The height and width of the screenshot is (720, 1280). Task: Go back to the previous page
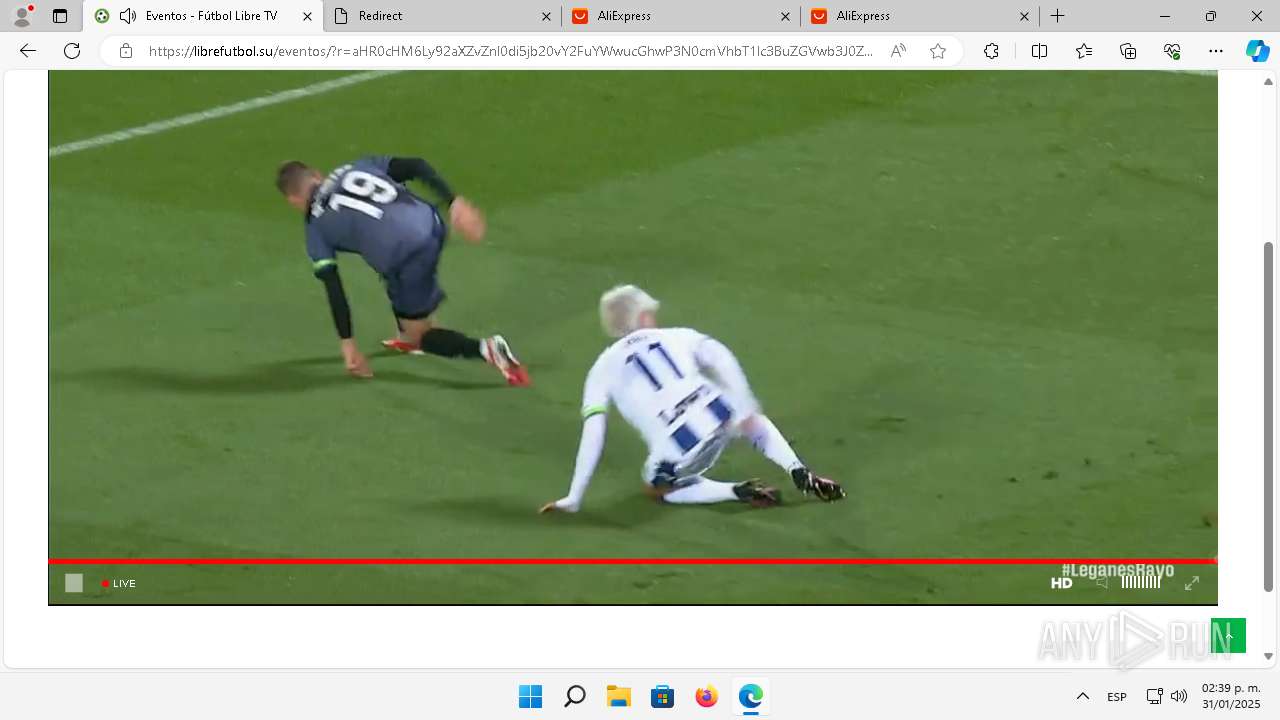28,51
